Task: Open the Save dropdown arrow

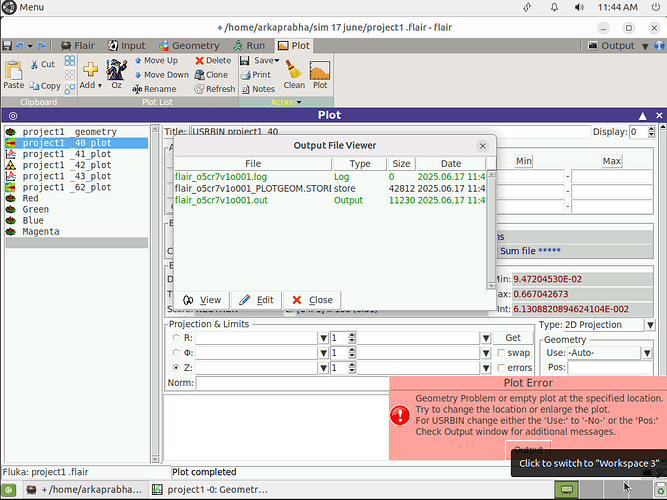Action: tap(277, 60)
